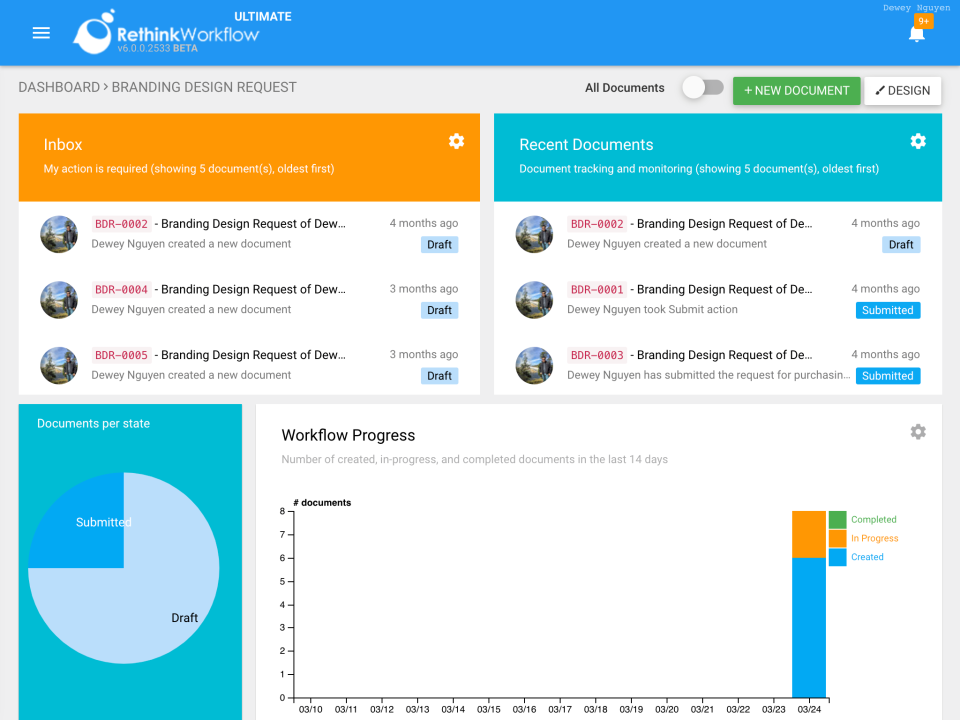Viewport: 960px width, 720px height.
Task: Open the Recent Documents settings gear
Action: point(918,141)
